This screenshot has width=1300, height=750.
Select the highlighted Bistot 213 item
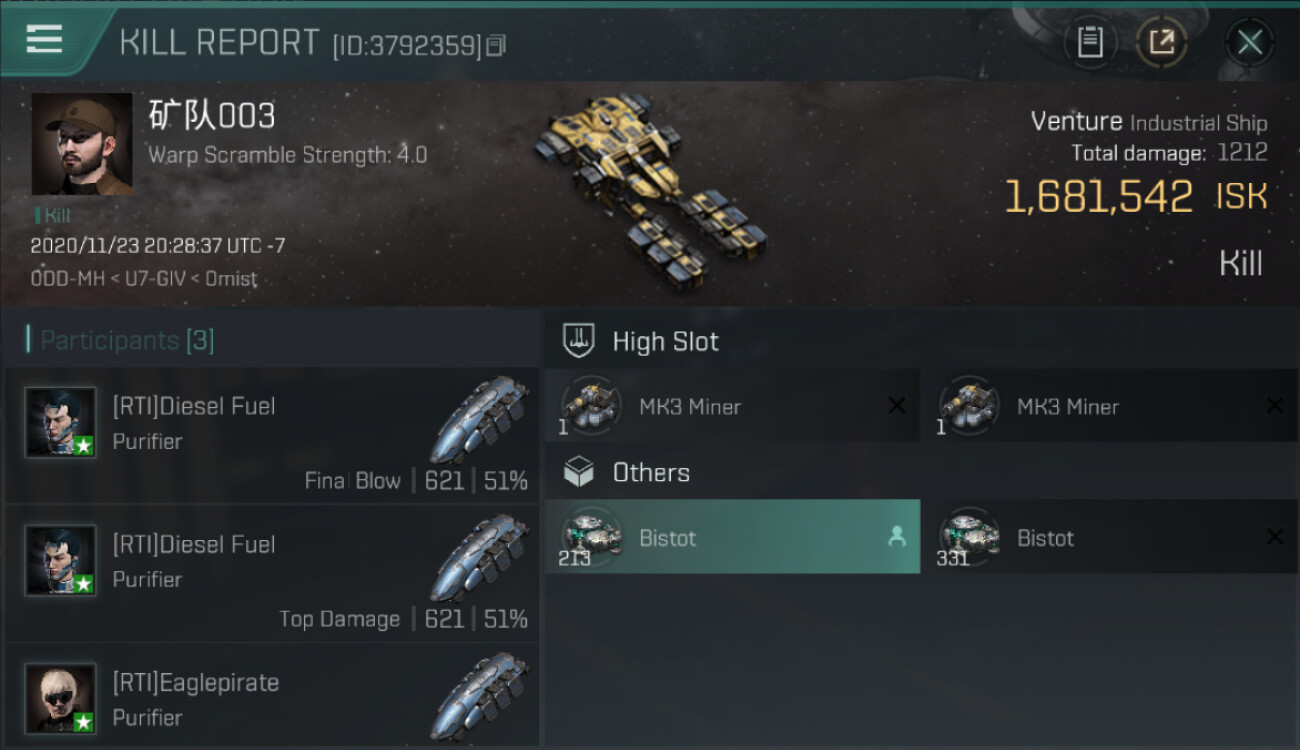click(732, 537)
